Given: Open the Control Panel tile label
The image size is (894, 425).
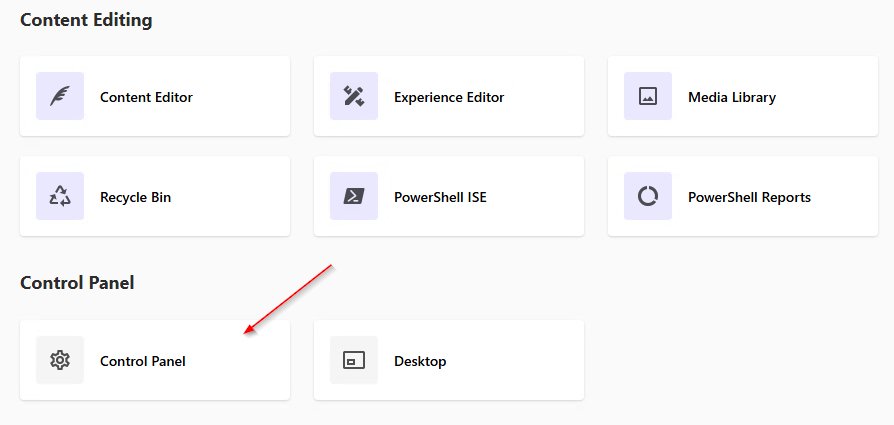Looking at the screenshot, I should pos(143,362).
